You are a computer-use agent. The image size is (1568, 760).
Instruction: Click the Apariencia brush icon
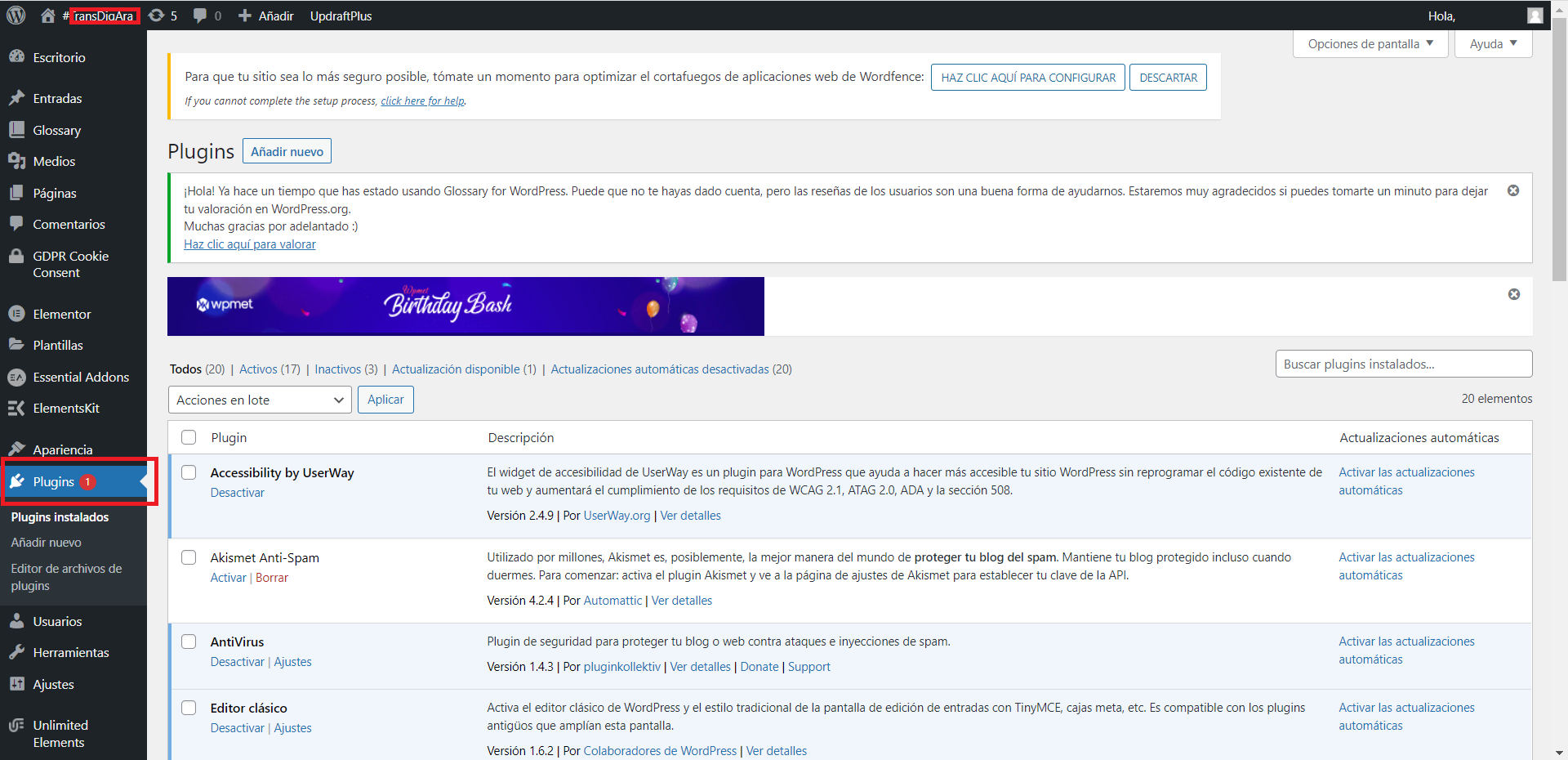click(x=16, y=449)
